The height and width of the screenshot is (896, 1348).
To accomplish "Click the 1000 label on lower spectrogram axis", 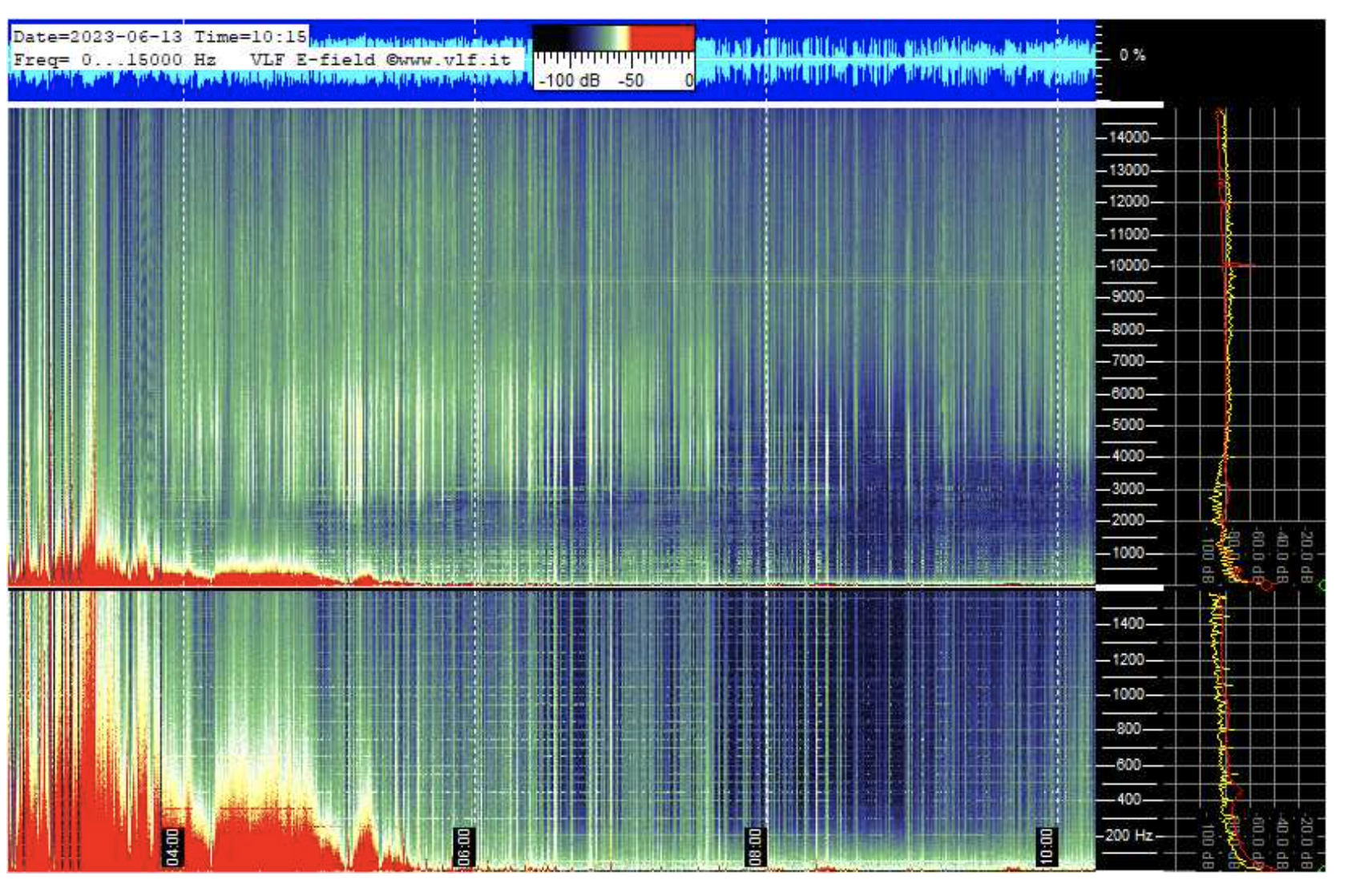I will point(1128,694).
